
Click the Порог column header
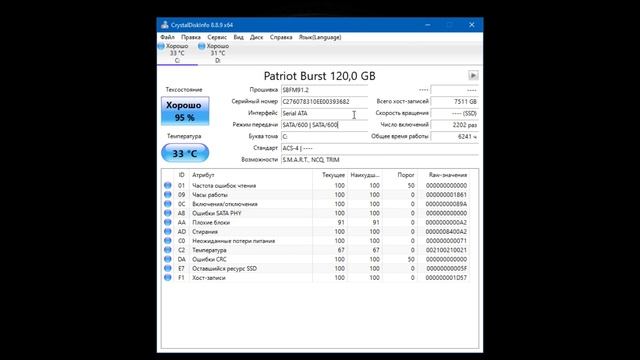tap(400, 175)
